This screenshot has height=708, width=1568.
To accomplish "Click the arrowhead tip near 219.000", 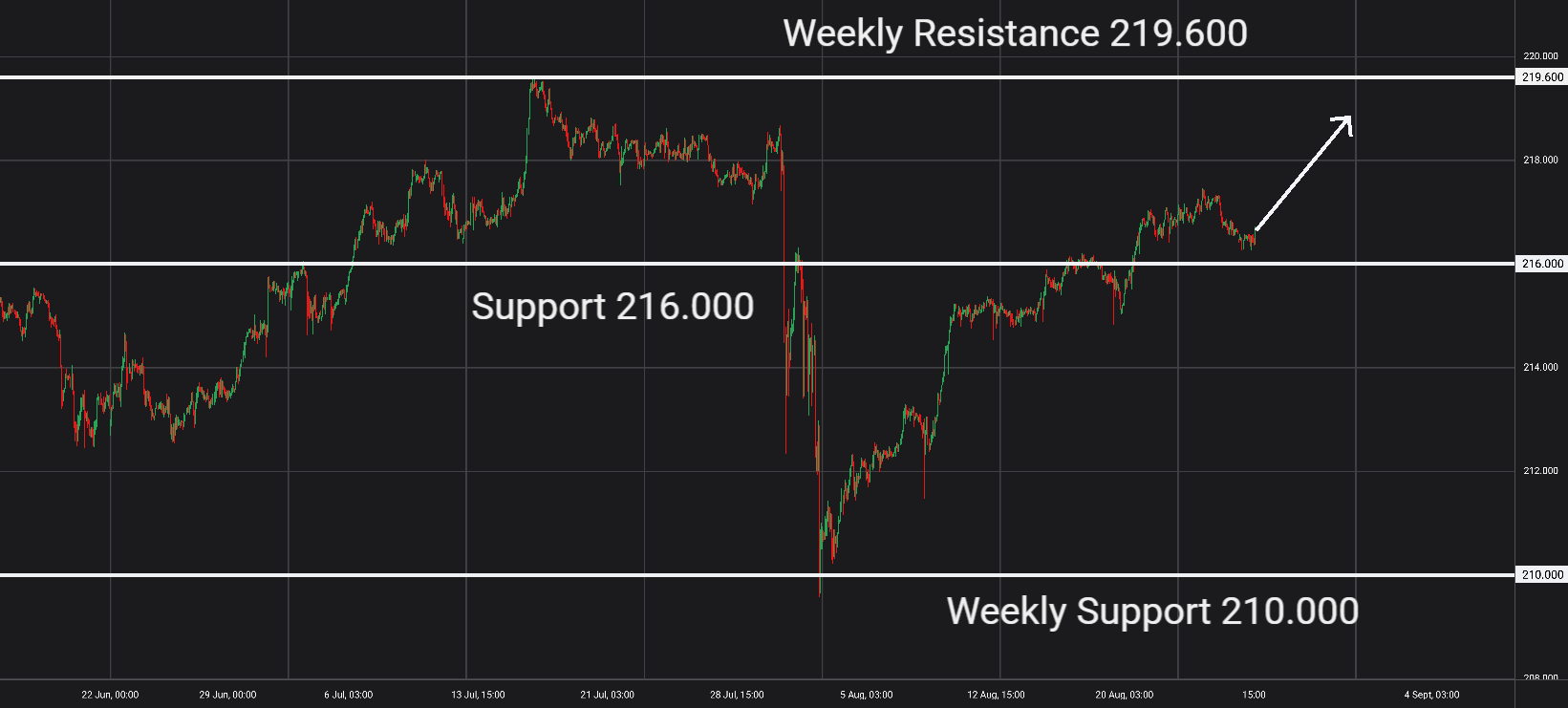I will click(1349, 118).
